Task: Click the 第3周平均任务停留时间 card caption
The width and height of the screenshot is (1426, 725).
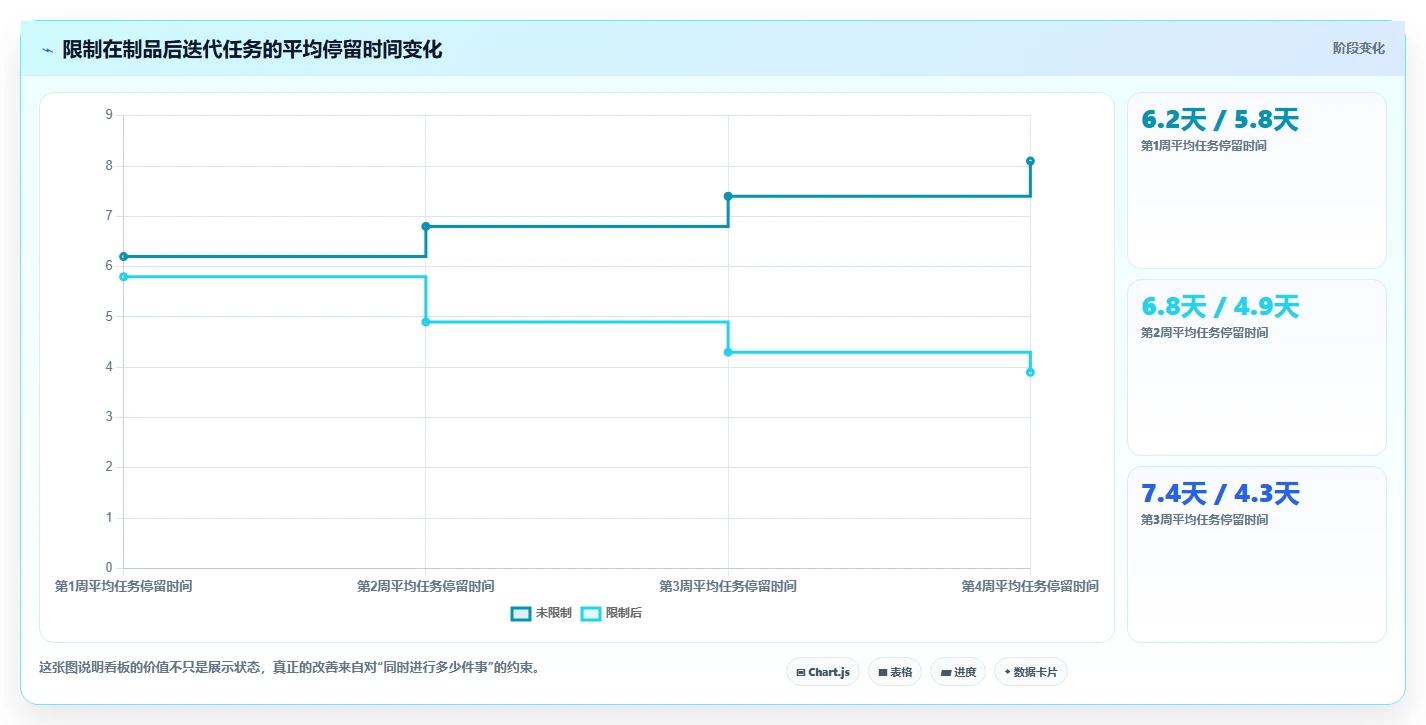Action: pyautogui.click(x=1204, y=520)
